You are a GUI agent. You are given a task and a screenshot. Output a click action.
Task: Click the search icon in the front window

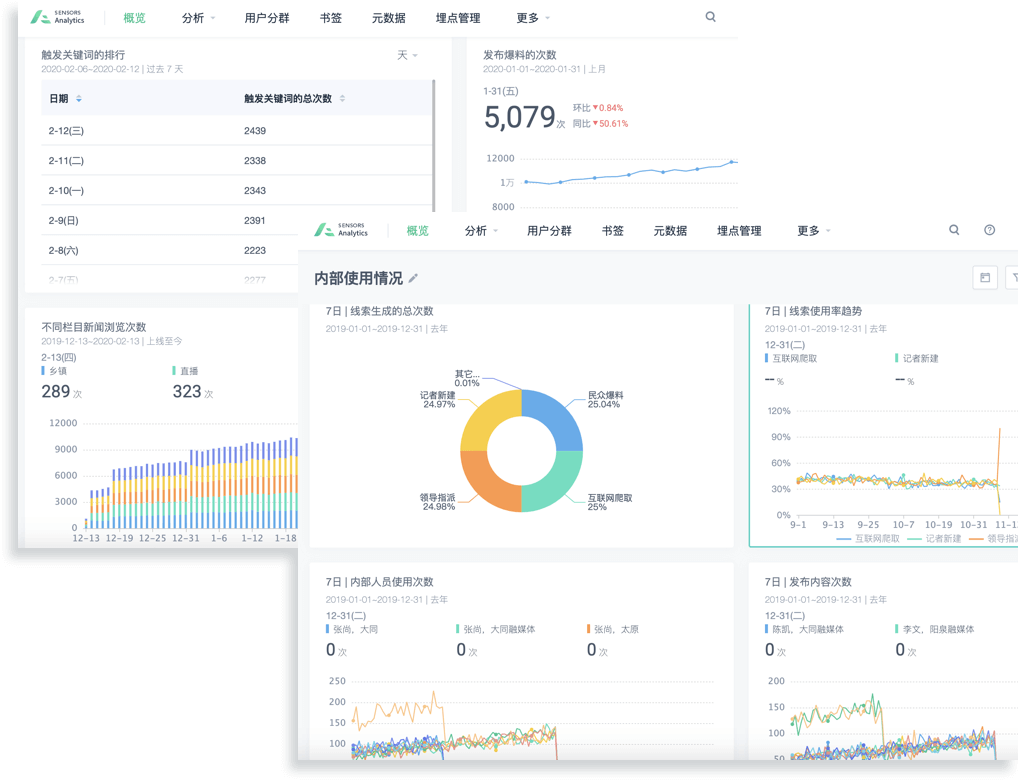click(954, 230)
